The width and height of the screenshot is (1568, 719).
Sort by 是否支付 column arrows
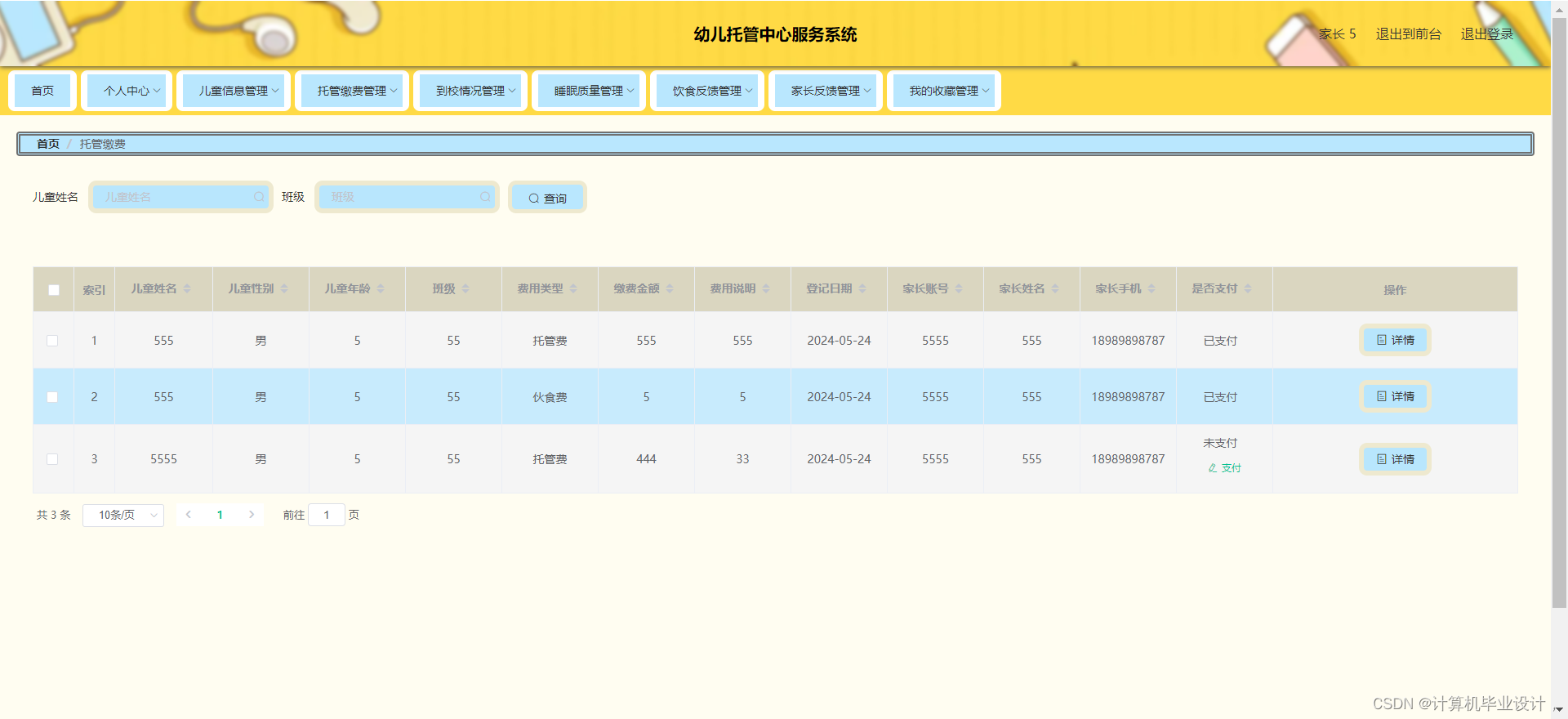coord(1248,288)
